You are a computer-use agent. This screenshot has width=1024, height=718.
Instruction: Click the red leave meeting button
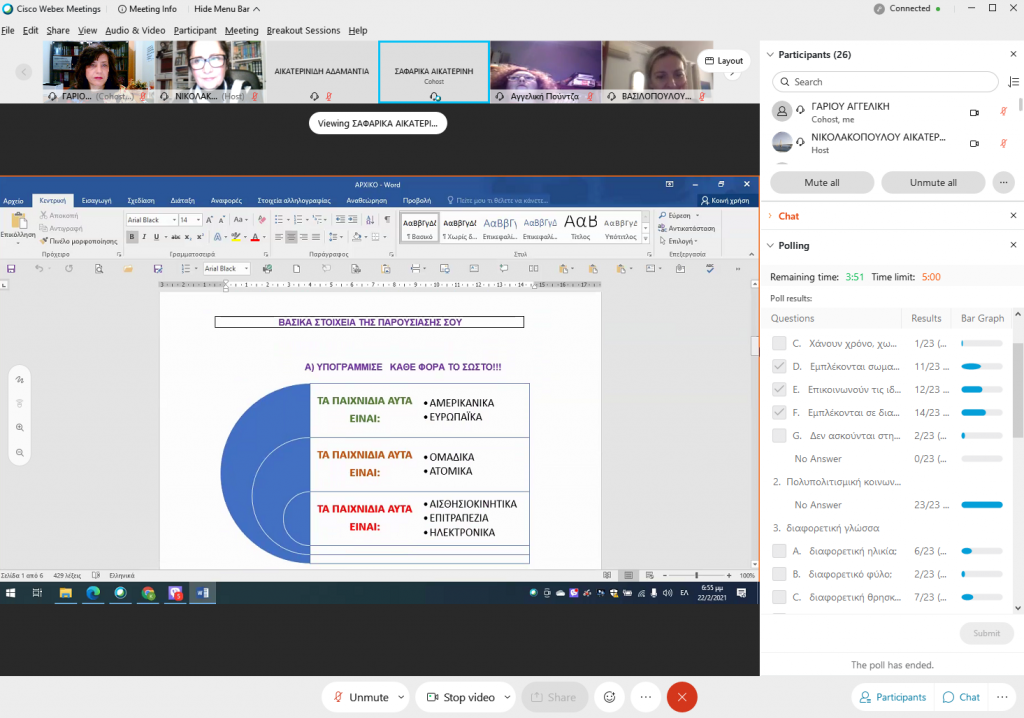point(682,697)
